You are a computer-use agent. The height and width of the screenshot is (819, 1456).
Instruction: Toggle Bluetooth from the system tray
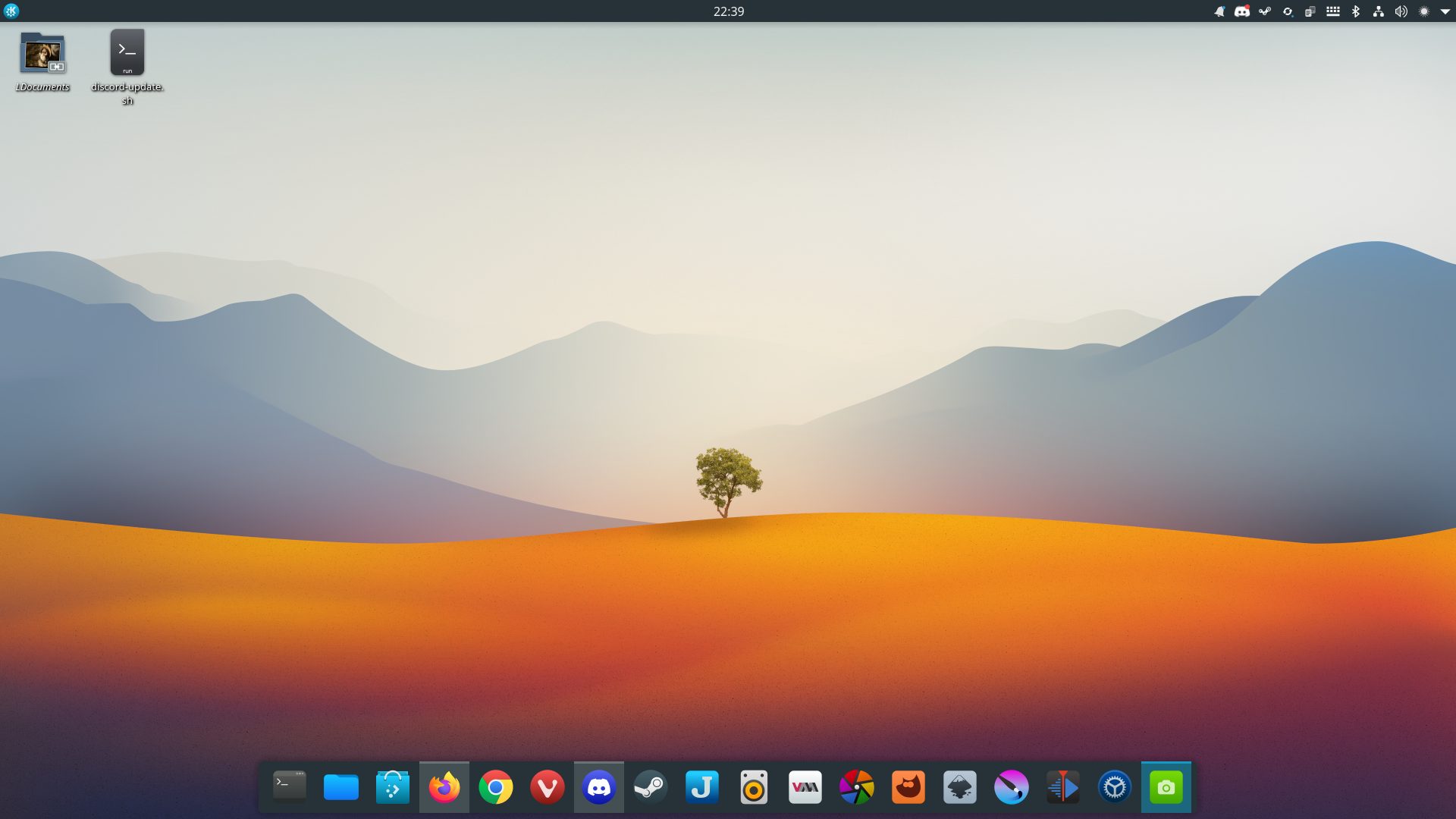[1356, 11]
